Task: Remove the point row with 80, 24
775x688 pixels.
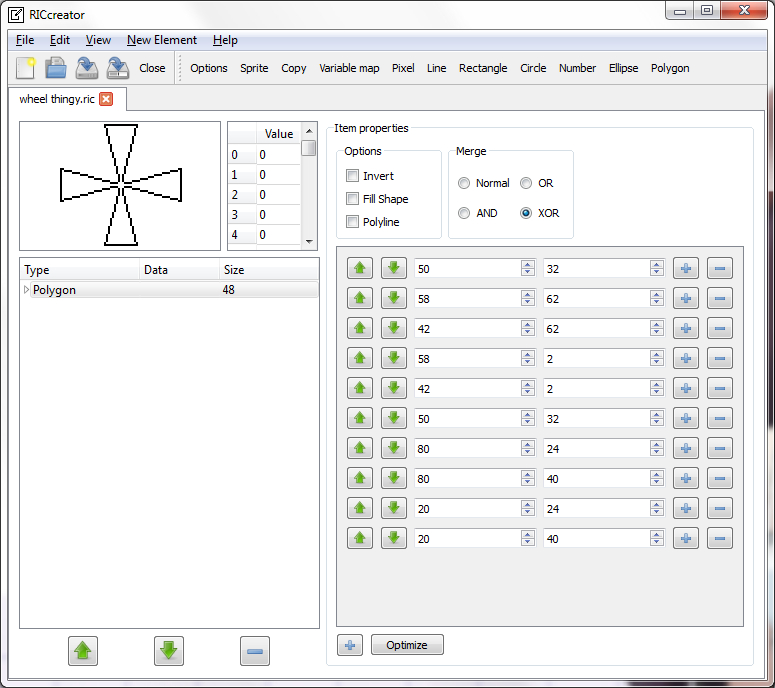Action: pos(719,448)
